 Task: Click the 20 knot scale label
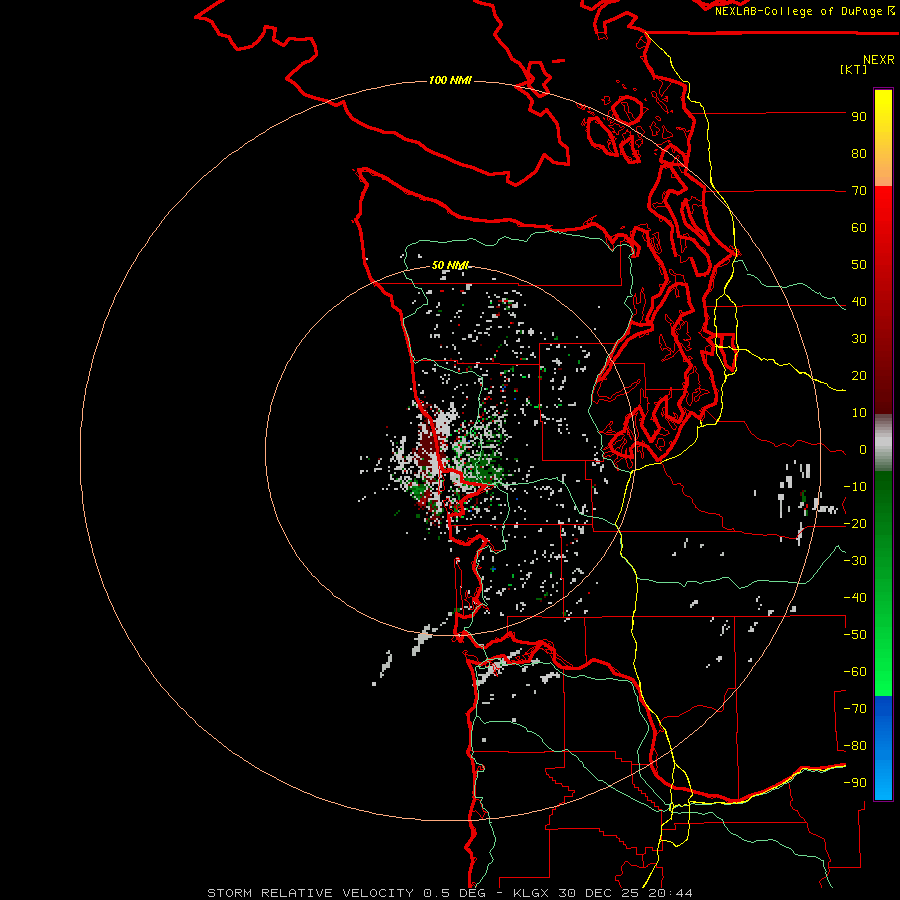click(x=859, y=376)
